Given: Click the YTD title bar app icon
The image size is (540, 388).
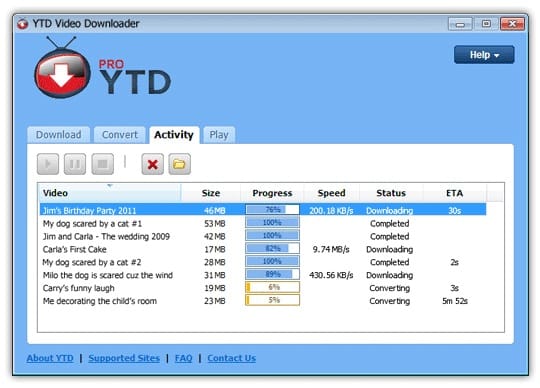Looking at the screenshot, I should click(23, 24).
